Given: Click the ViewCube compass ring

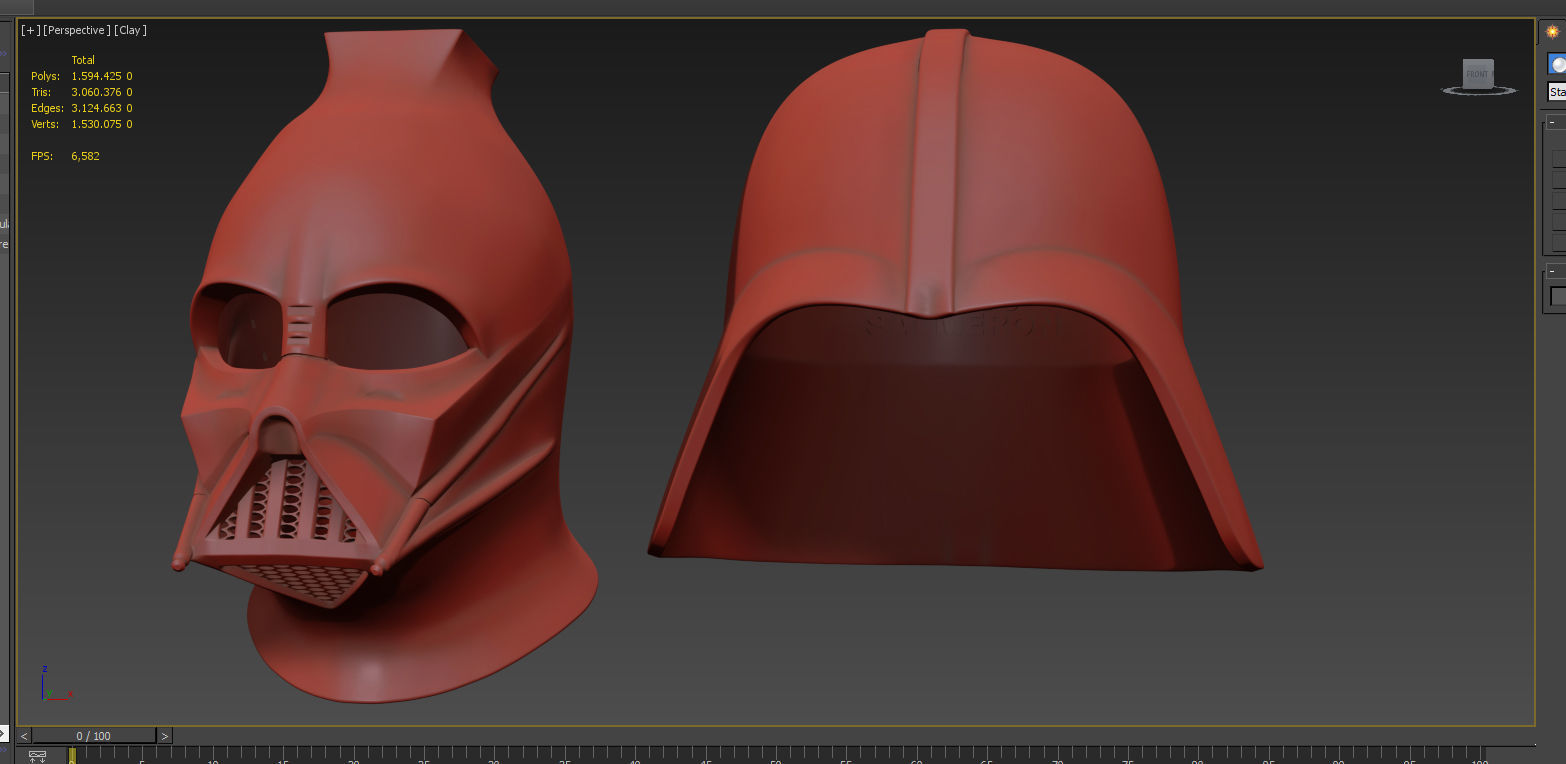Looking at the screenshot, I should point(1478,91).
